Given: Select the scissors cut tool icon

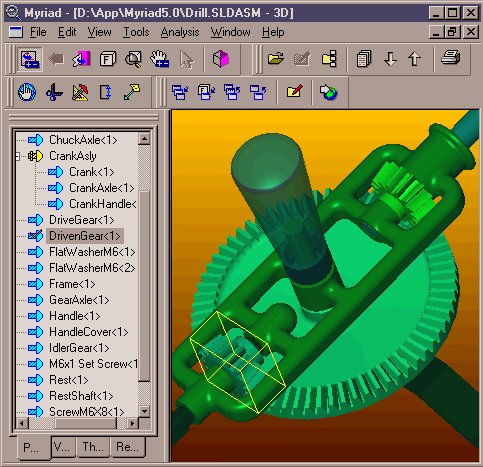Looking at the screenshot, I should click(54, 92).
